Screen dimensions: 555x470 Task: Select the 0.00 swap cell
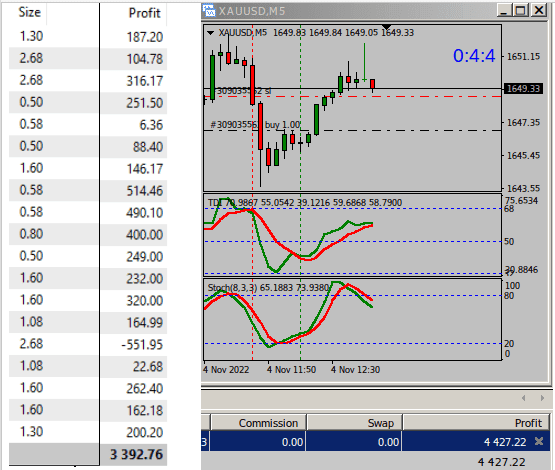coord(354,442)
